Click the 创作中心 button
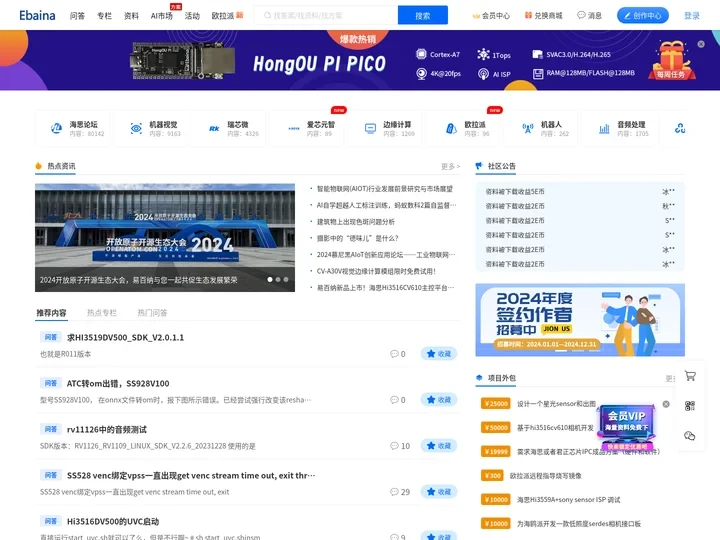Screen dimensions: 720x540 tap(642, 15)
